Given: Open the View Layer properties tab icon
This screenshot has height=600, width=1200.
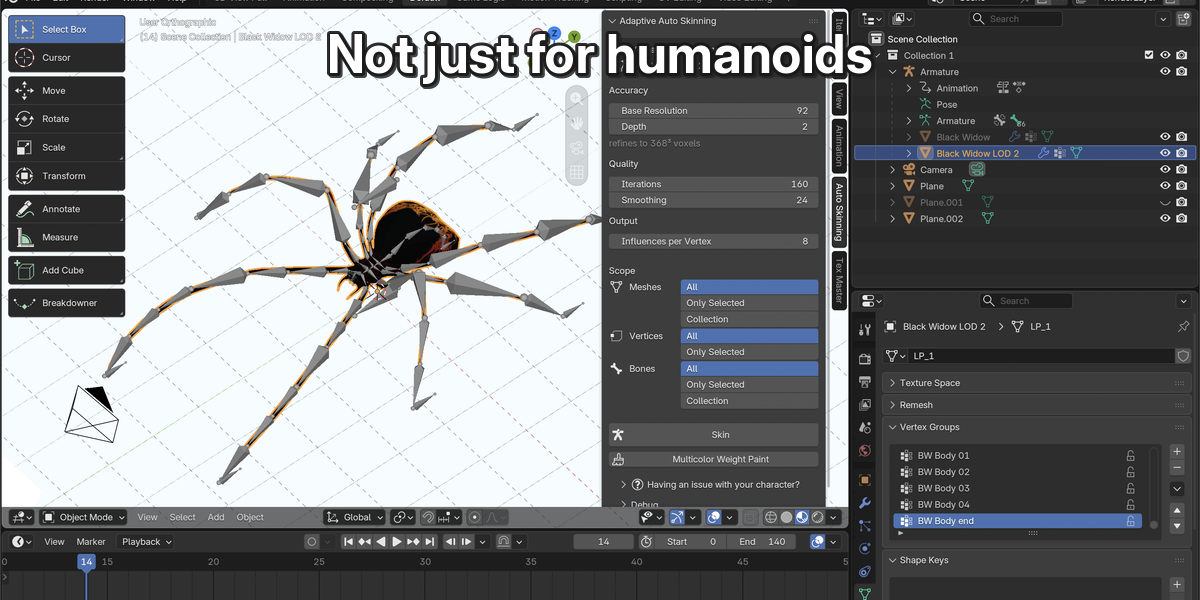Looking at the screenshot, I should [x=865, y=405].
